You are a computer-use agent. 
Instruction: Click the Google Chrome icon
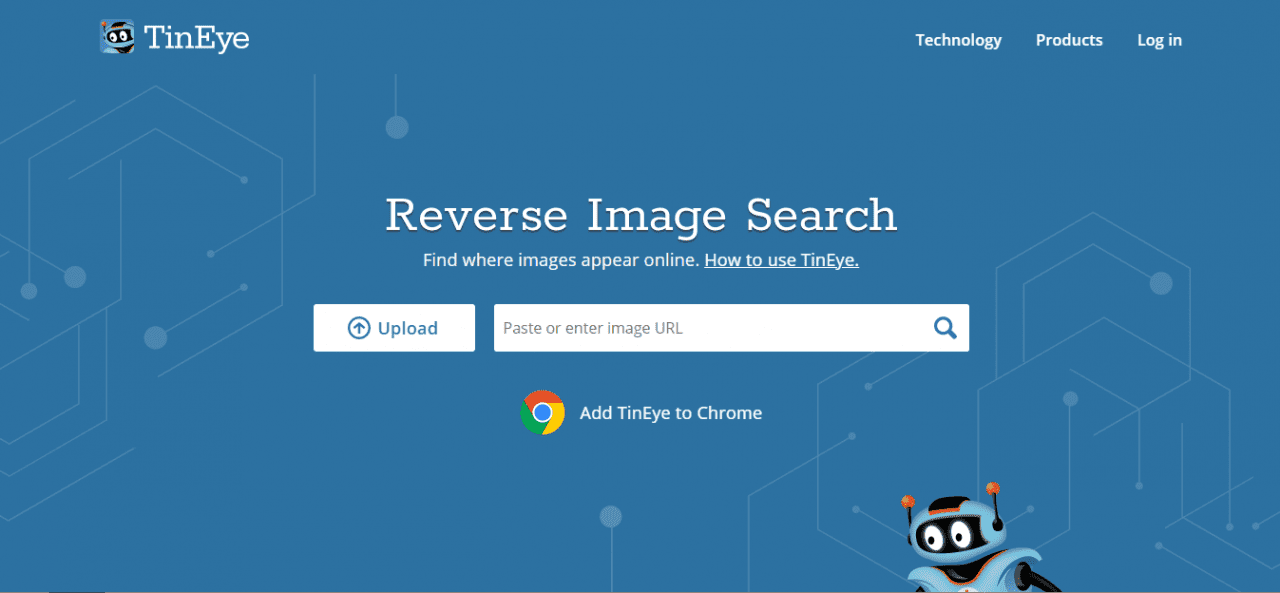(543, 412)
